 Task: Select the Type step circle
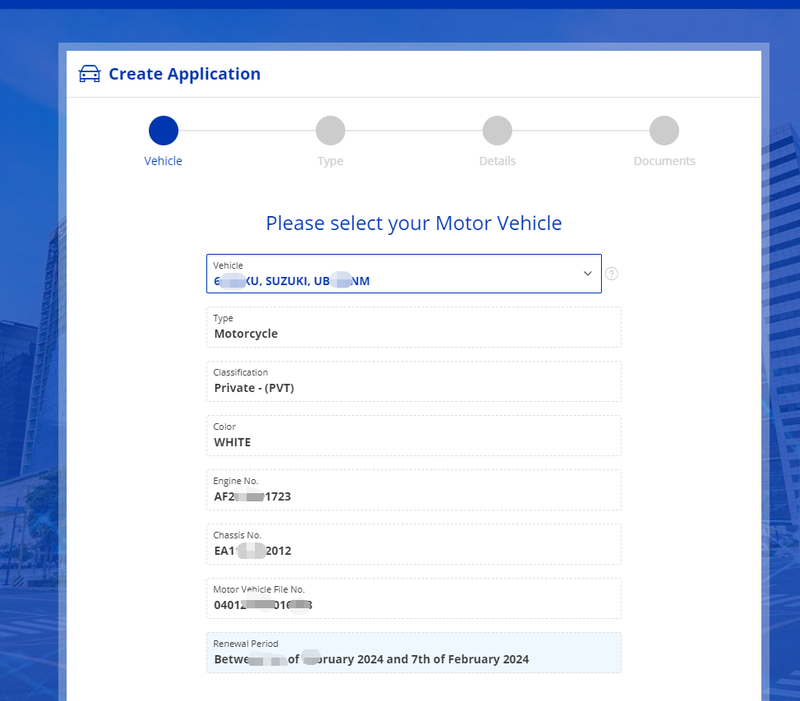[x=330, y=131]
